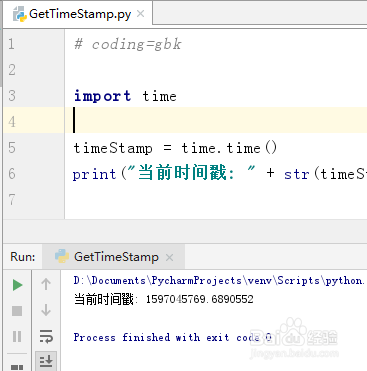Click the Python file icon in editor tab

[20, 14]
